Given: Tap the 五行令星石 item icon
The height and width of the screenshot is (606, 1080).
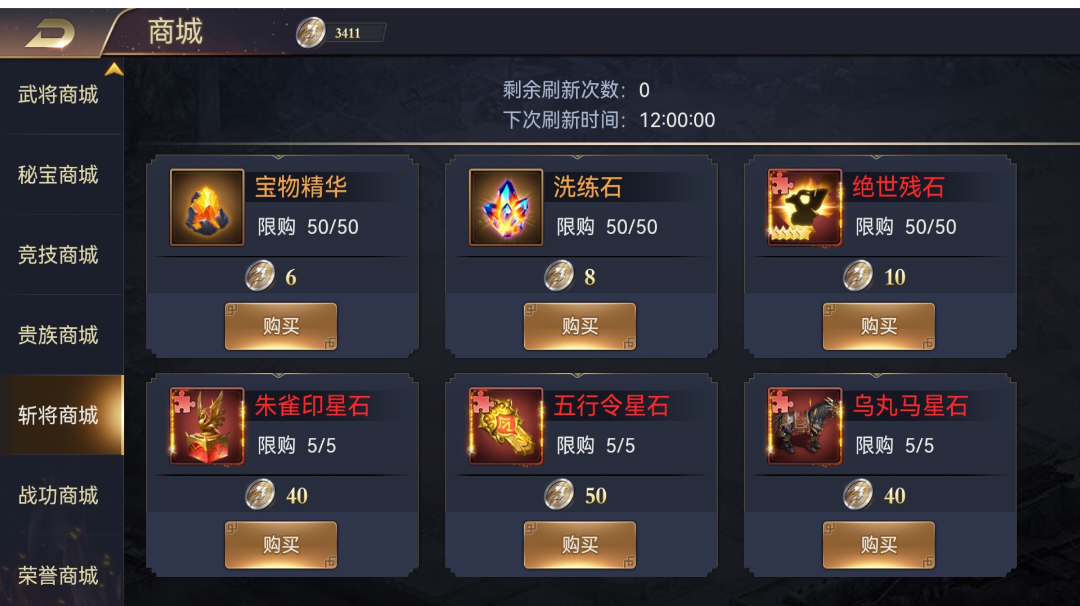Looking at the screenshot, I should [x=506, y=426].
